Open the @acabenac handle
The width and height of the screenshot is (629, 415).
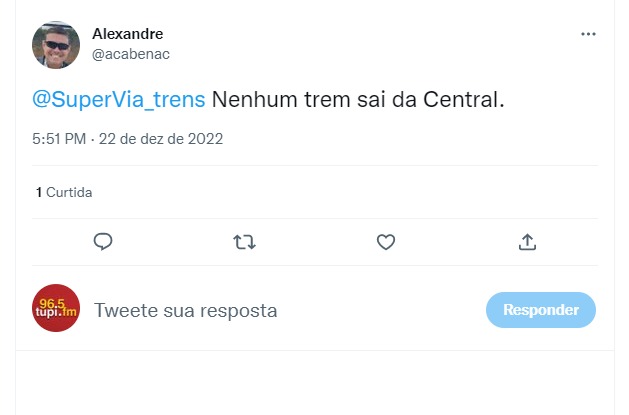125,53
